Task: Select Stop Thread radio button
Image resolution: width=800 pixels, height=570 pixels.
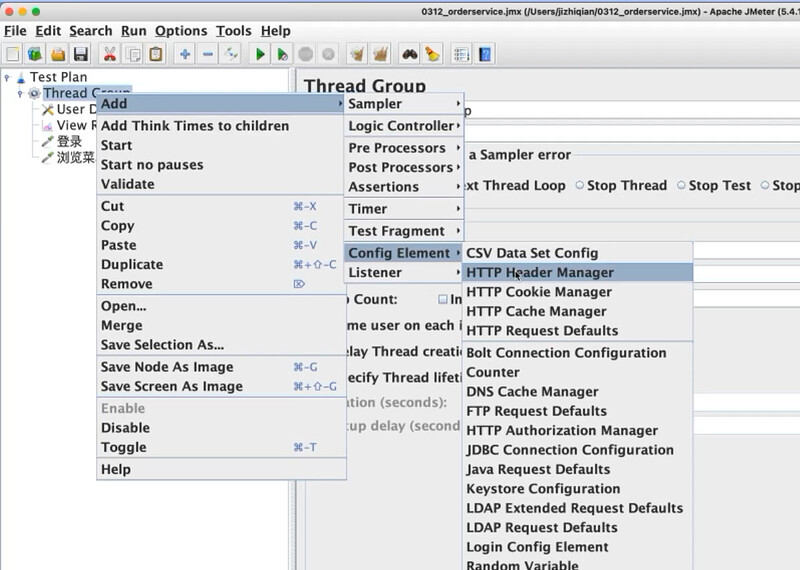Action: (580, 185)
